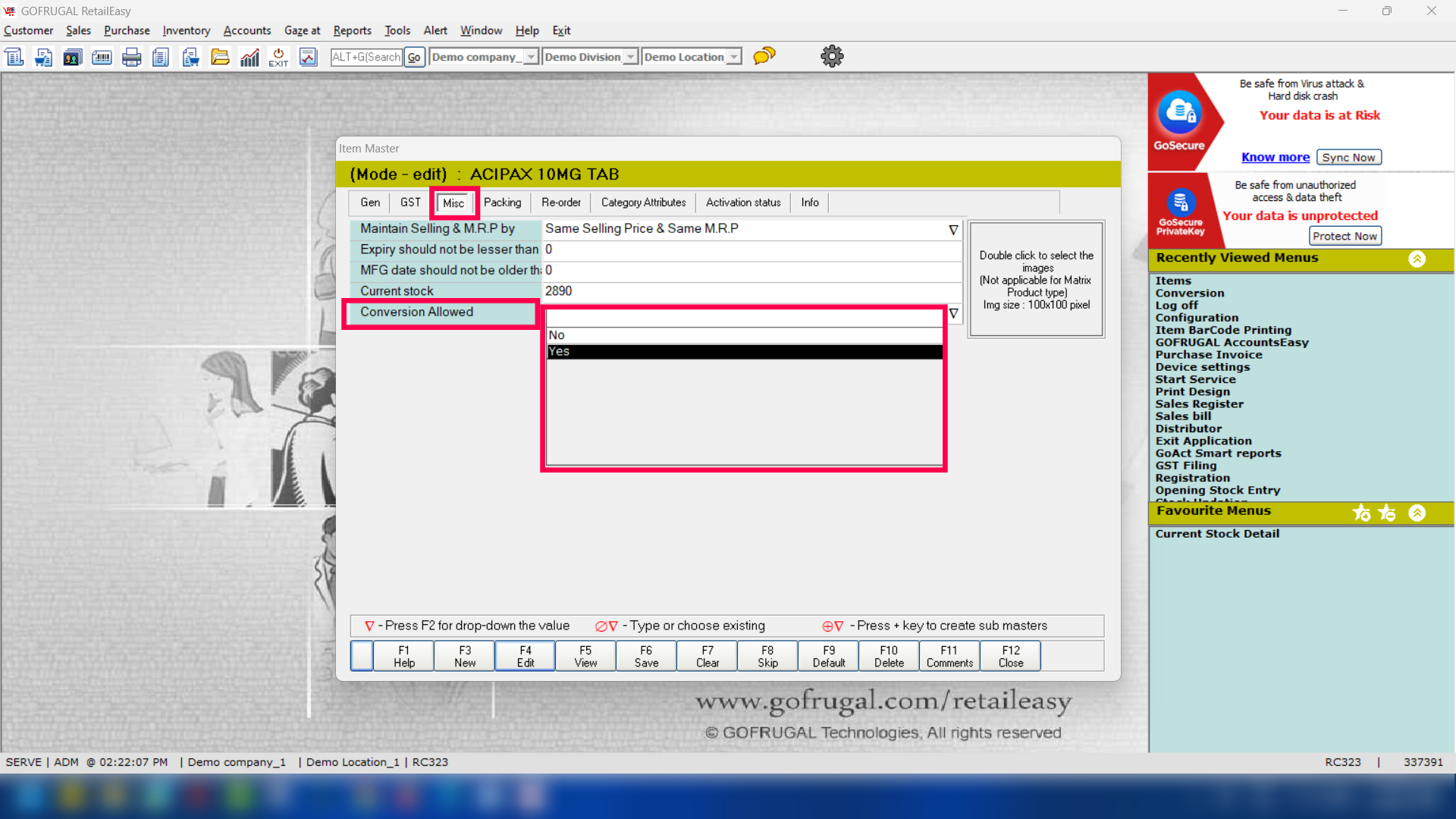1456x819 pixels.
Task: Expand Maintain Selling & M.R.P dropdown arrow
Action: click(953, 230)
